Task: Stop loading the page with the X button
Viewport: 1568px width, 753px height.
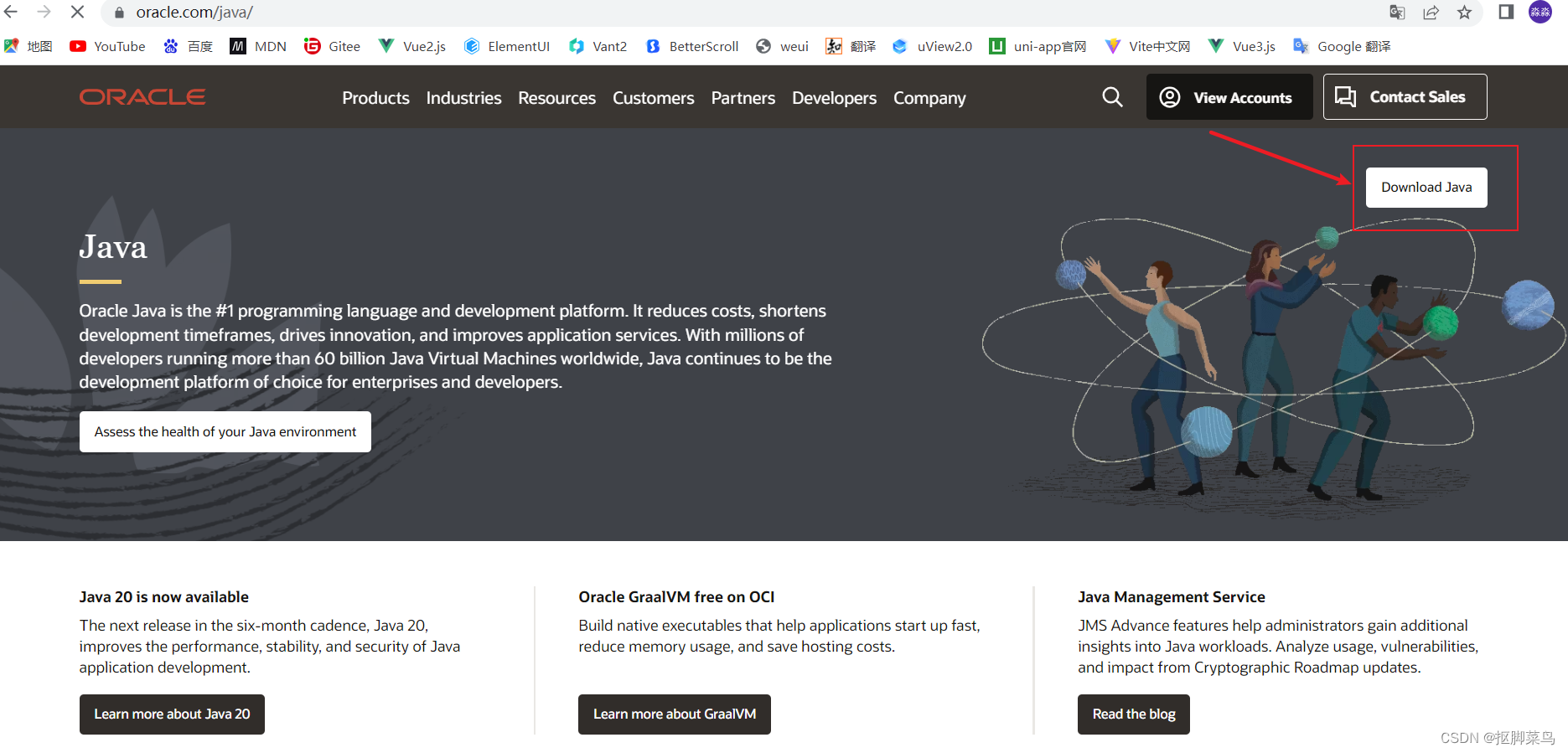Action: (77, 12)
